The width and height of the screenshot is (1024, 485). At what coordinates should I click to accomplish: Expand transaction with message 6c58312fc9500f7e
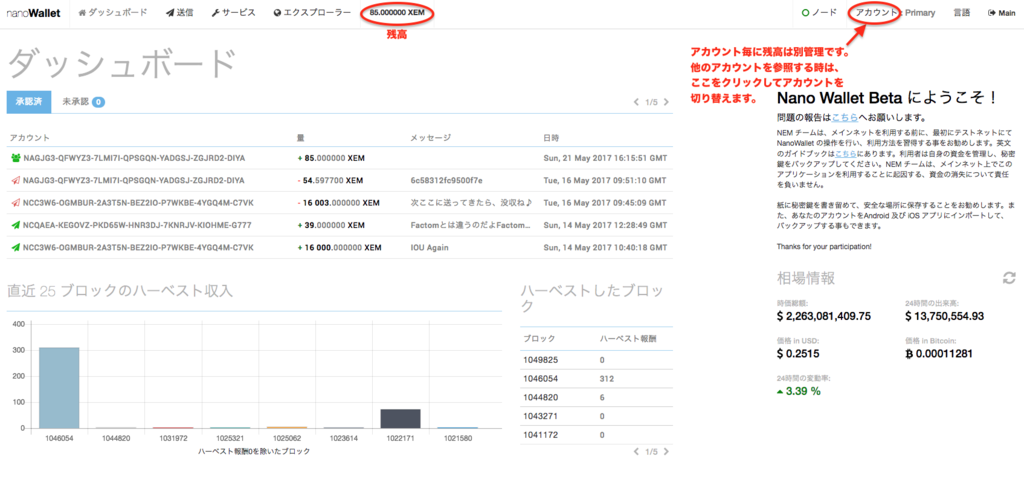340,180
